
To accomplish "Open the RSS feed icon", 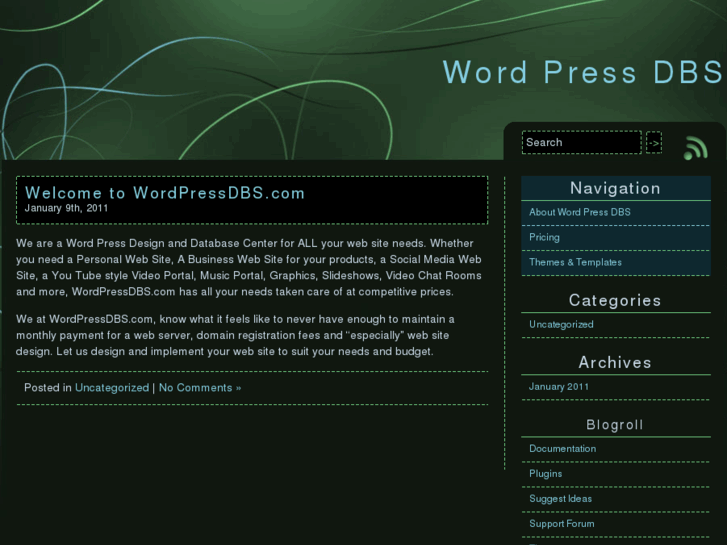I will click(x=695, y=148).
